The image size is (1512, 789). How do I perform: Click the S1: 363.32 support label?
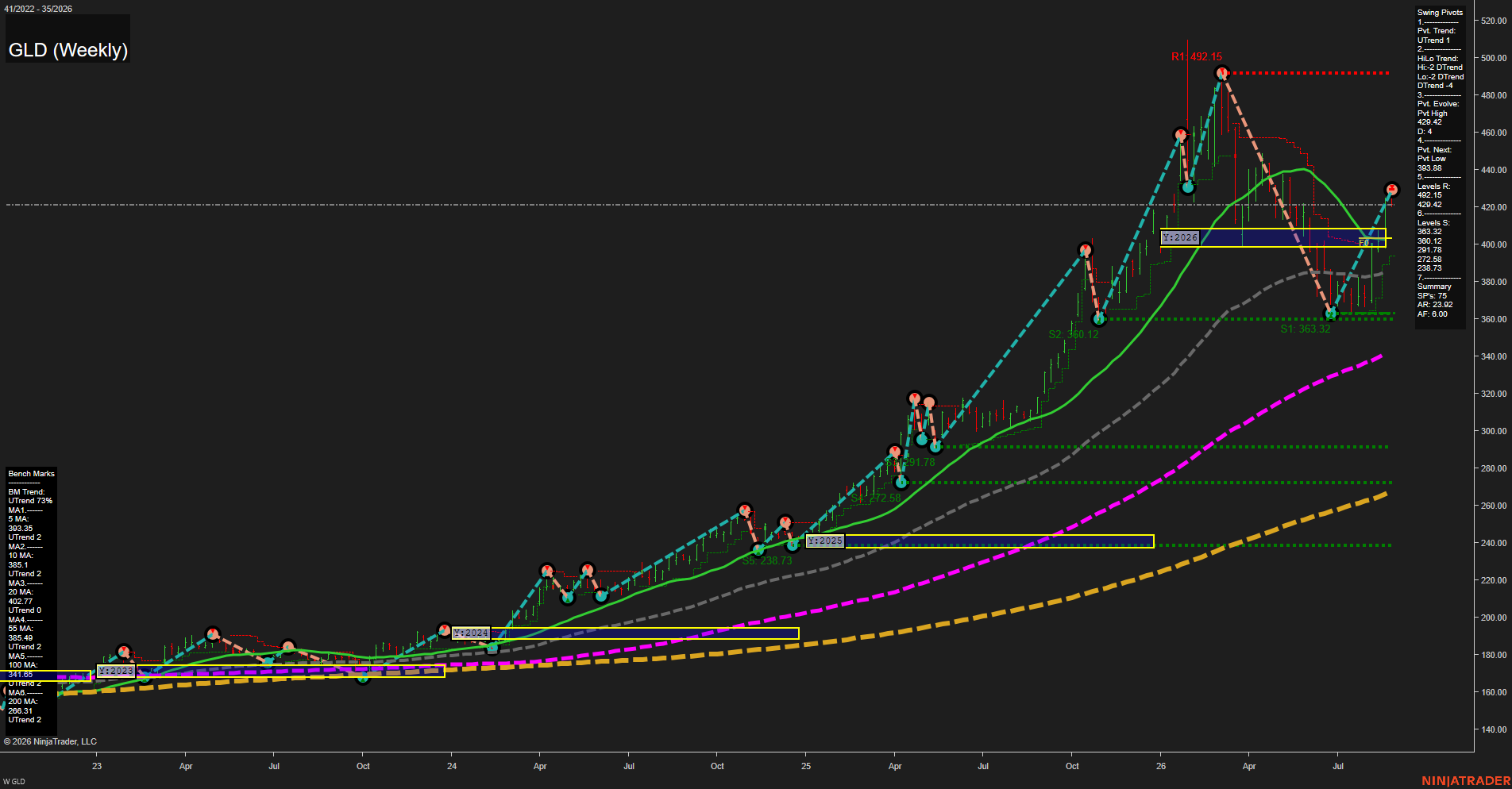(x=1306, y=329)
